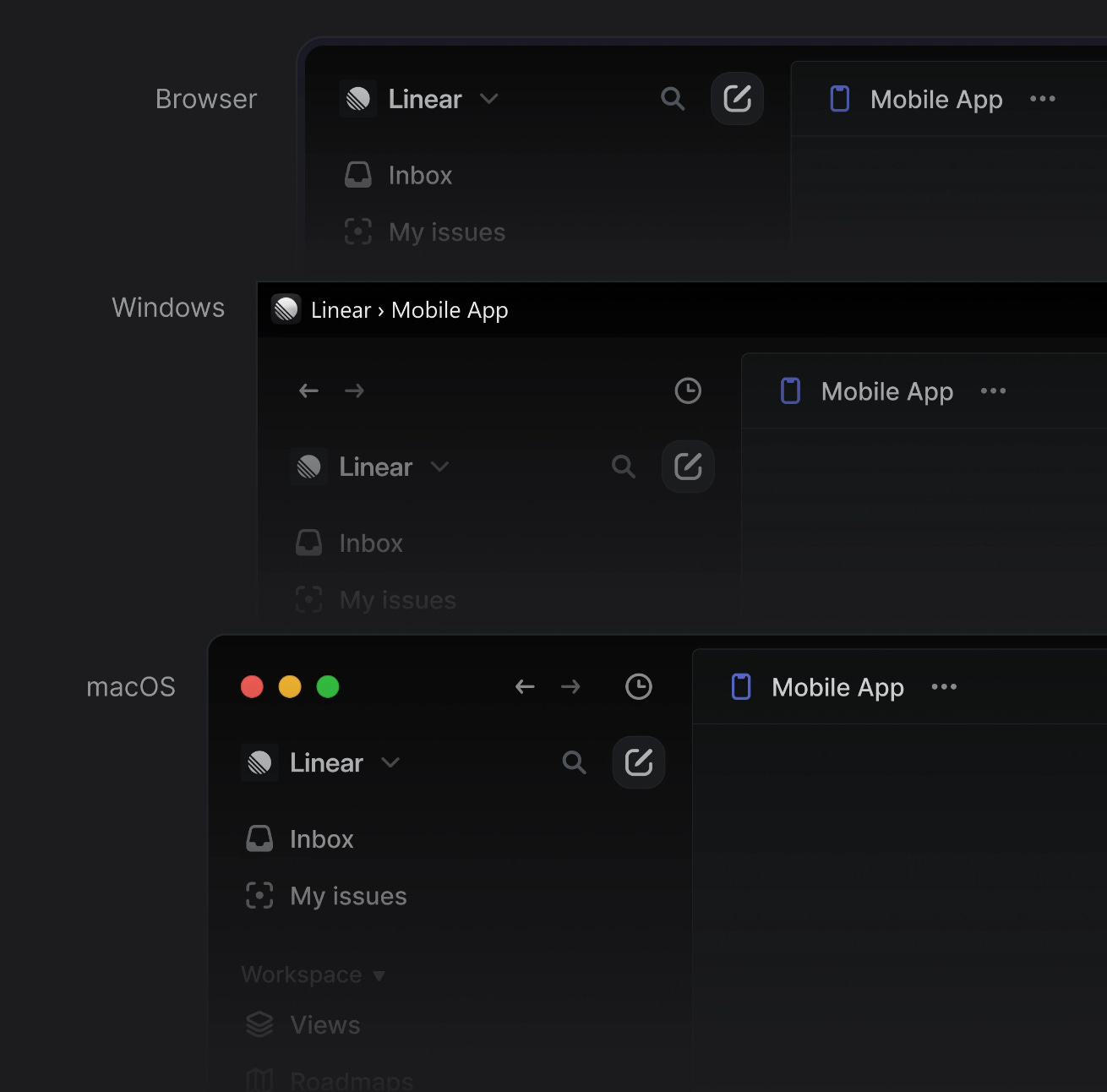The height and width of the screenshot is (1092, 1107).
Task: Click Mobile App title in the Browser window
Action: [x=936, y=100]
